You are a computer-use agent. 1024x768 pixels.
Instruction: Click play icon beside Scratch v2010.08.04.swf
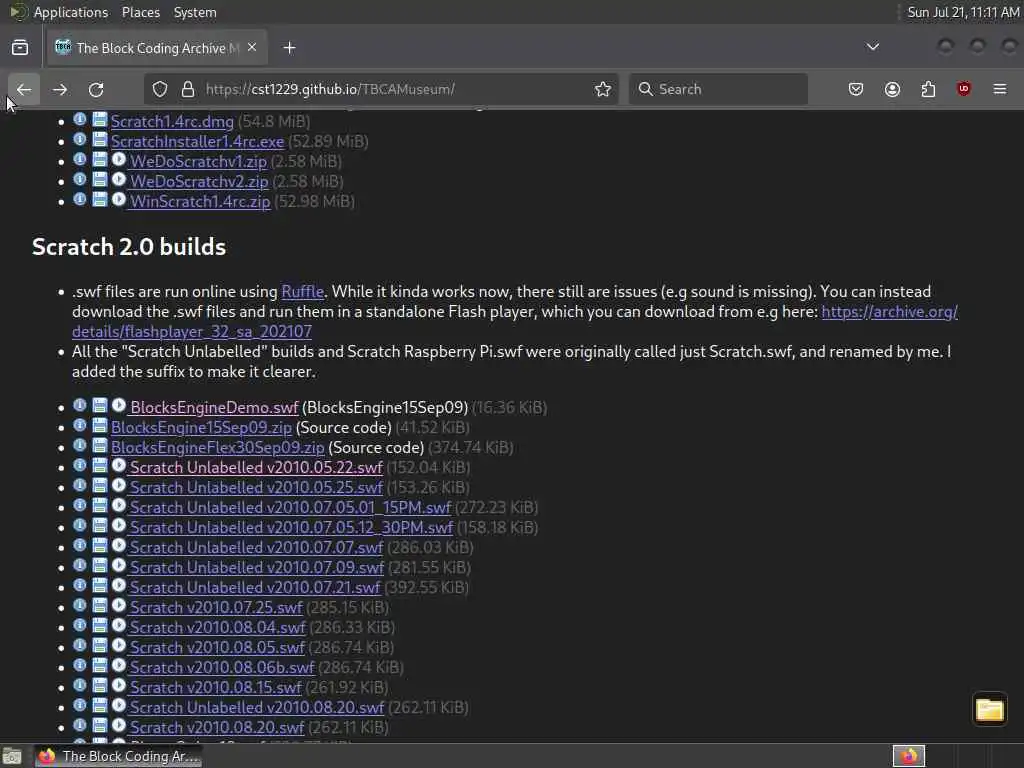[x=118, y=626]
